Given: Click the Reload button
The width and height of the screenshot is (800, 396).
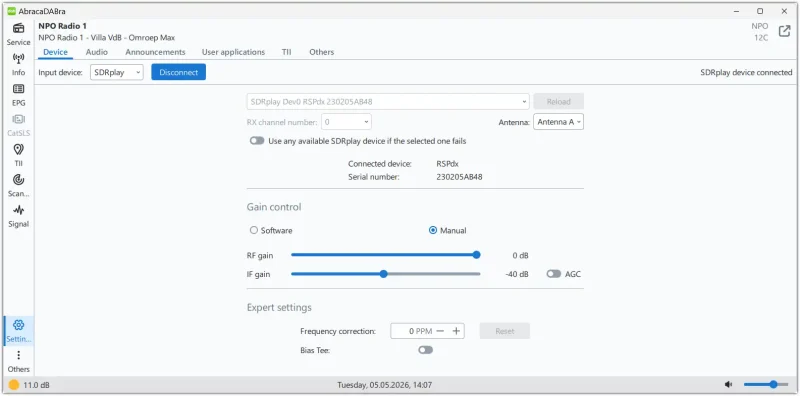Looking at the screenshot, I should [558, 102].
